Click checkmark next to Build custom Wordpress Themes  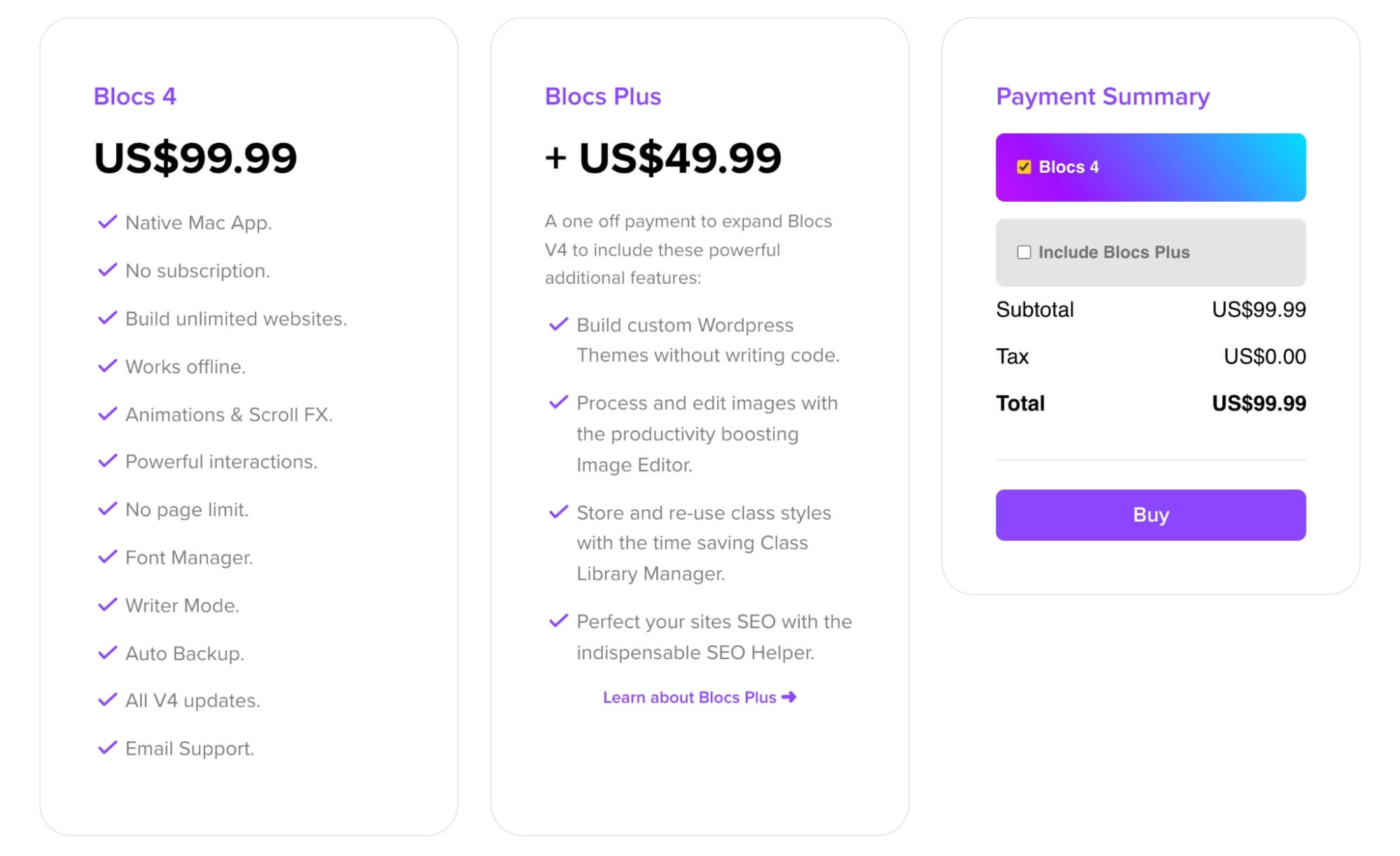[558, 324]
